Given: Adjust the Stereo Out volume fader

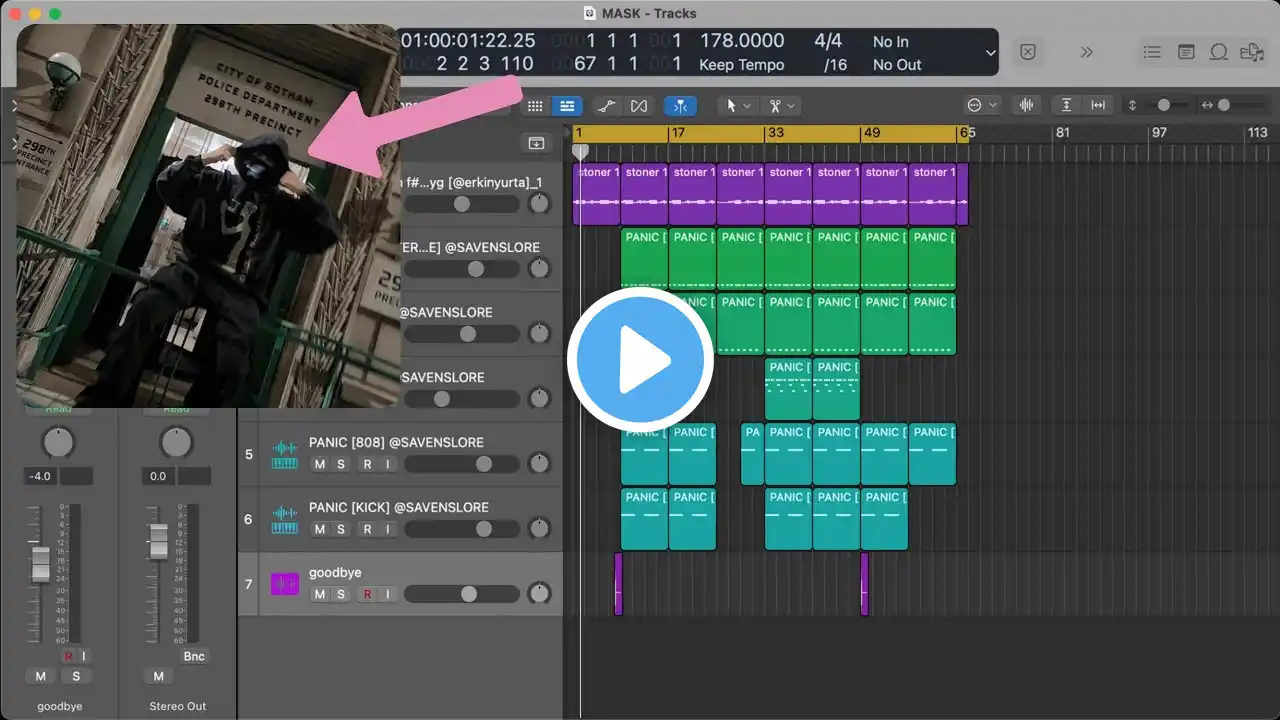Looking at the screenshot, I should [158, 541].
